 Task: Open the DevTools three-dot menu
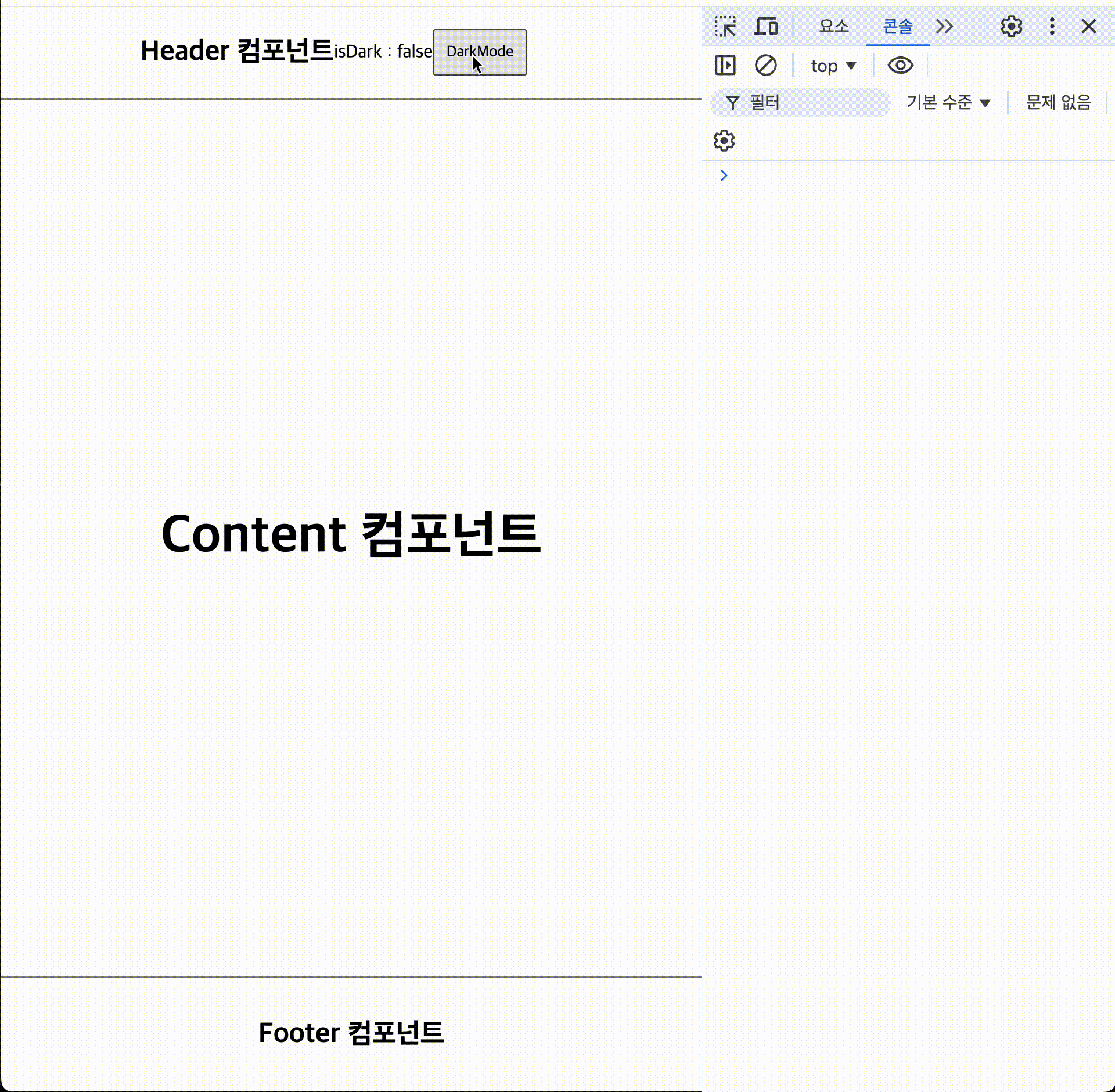[1052, 27]
